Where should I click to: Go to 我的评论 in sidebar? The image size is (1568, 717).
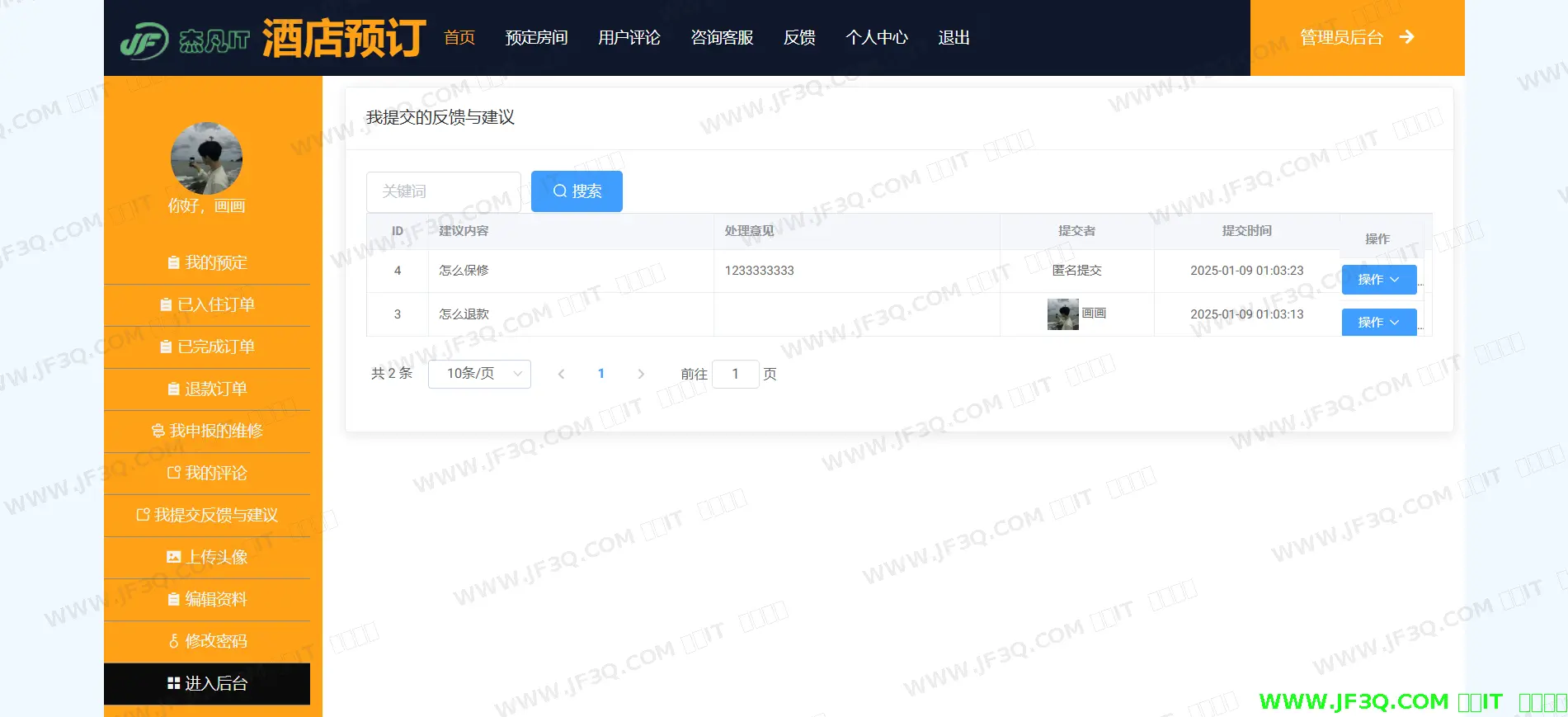pos(207,473)
